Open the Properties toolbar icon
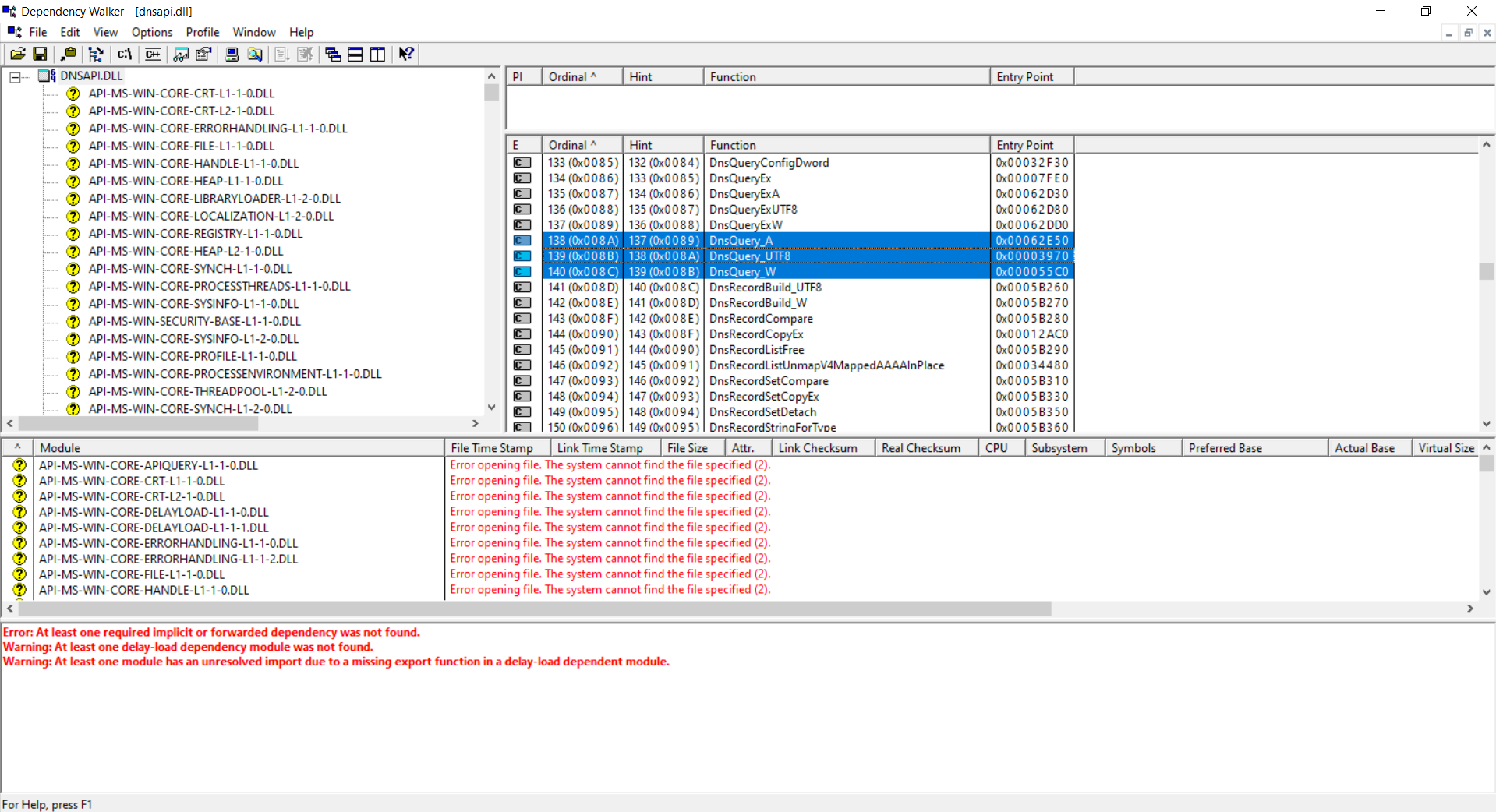The image size is (1496, 812). (203, 54)
